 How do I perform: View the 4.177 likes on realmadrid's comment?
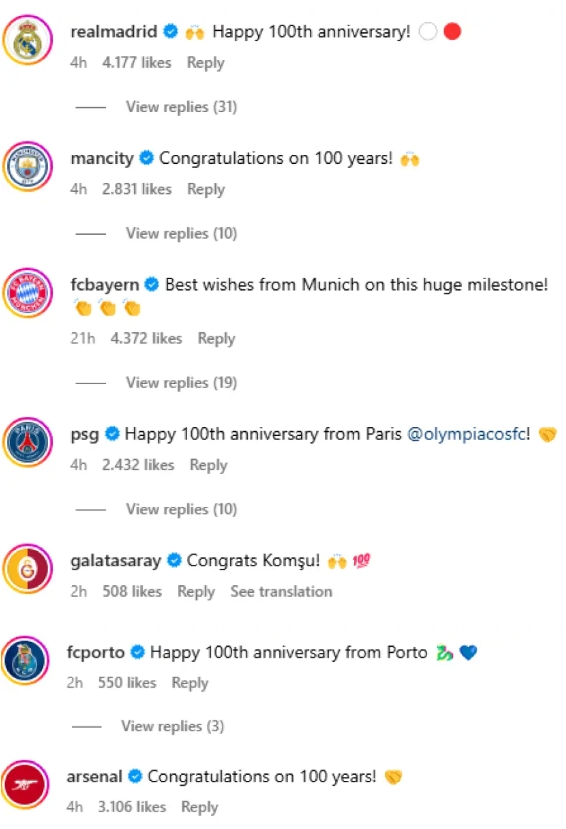pyautogui.click(x=137, y=62)
